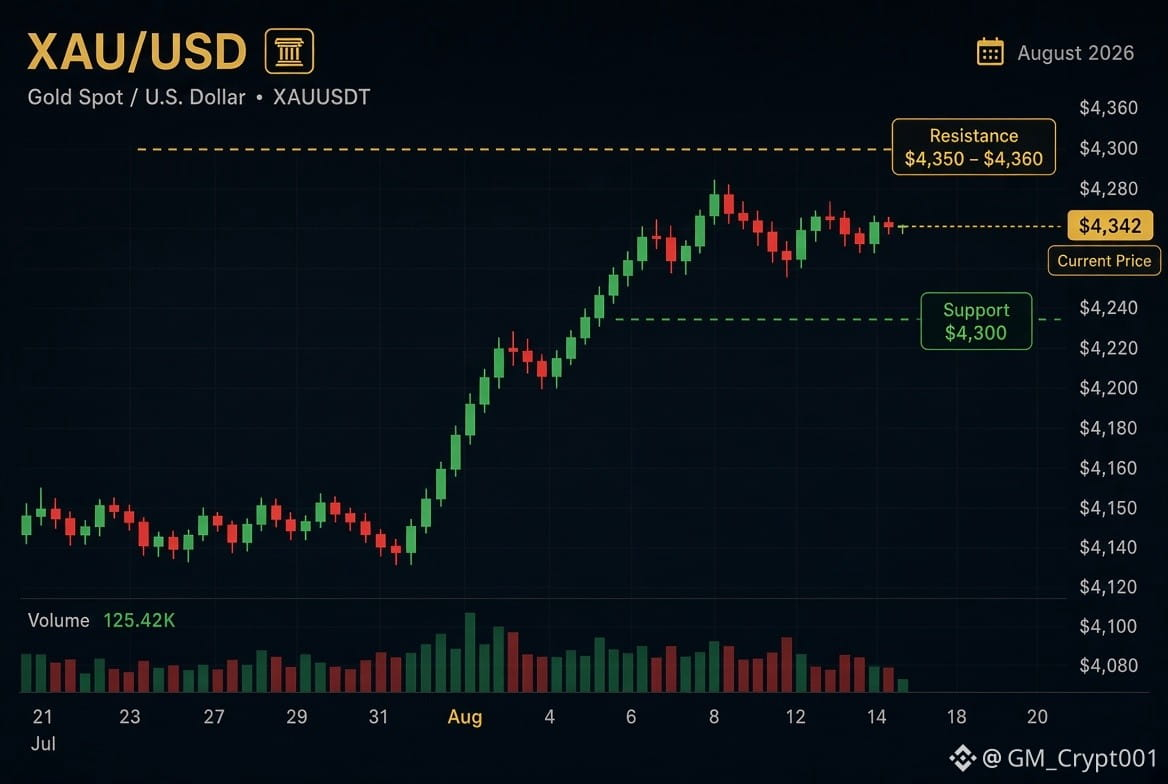Click the 14 date on the time axis
The width and height of the screenshot is (1168, 784).
click(x=877, y=717)
